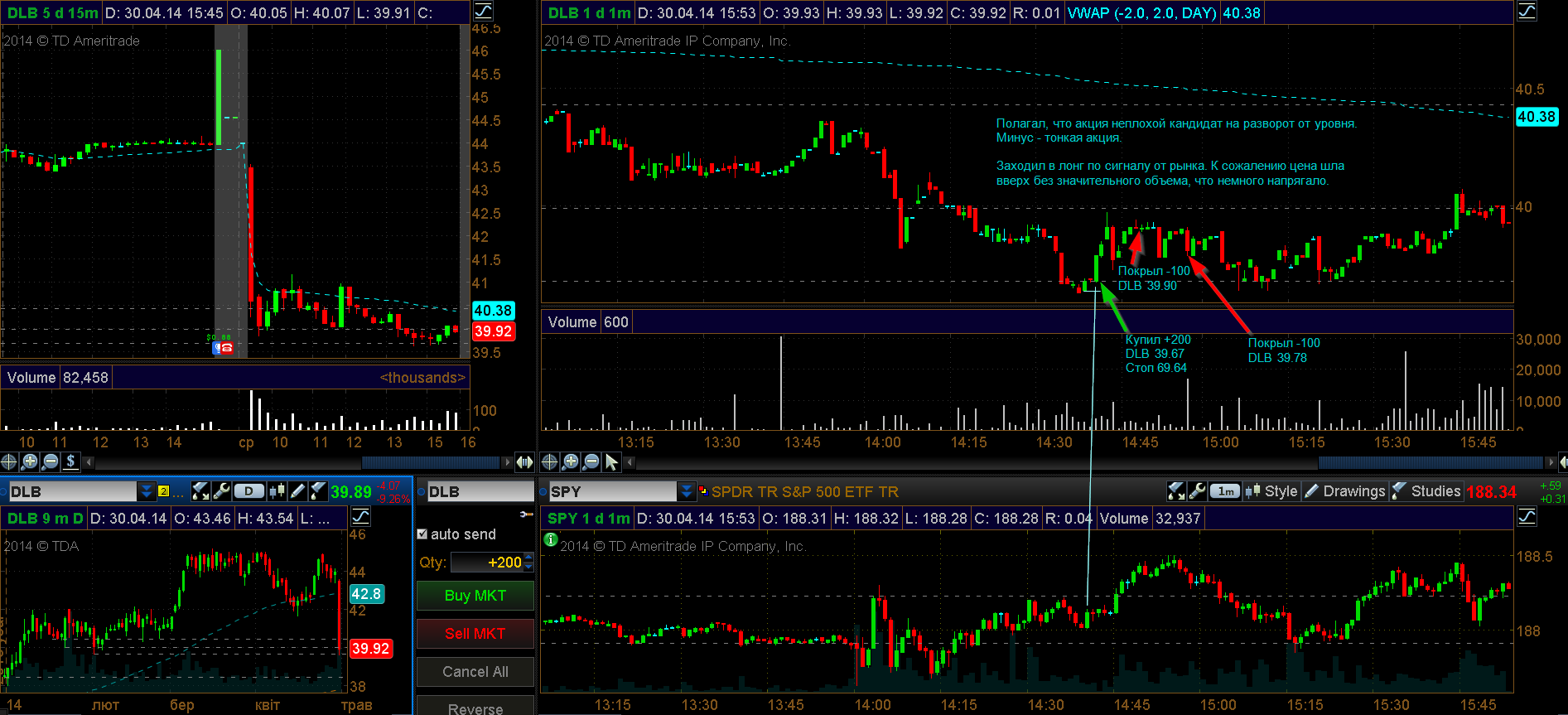Toggle the auto send checkbox
Viewport: 1568px width, 715px height.
422,534
